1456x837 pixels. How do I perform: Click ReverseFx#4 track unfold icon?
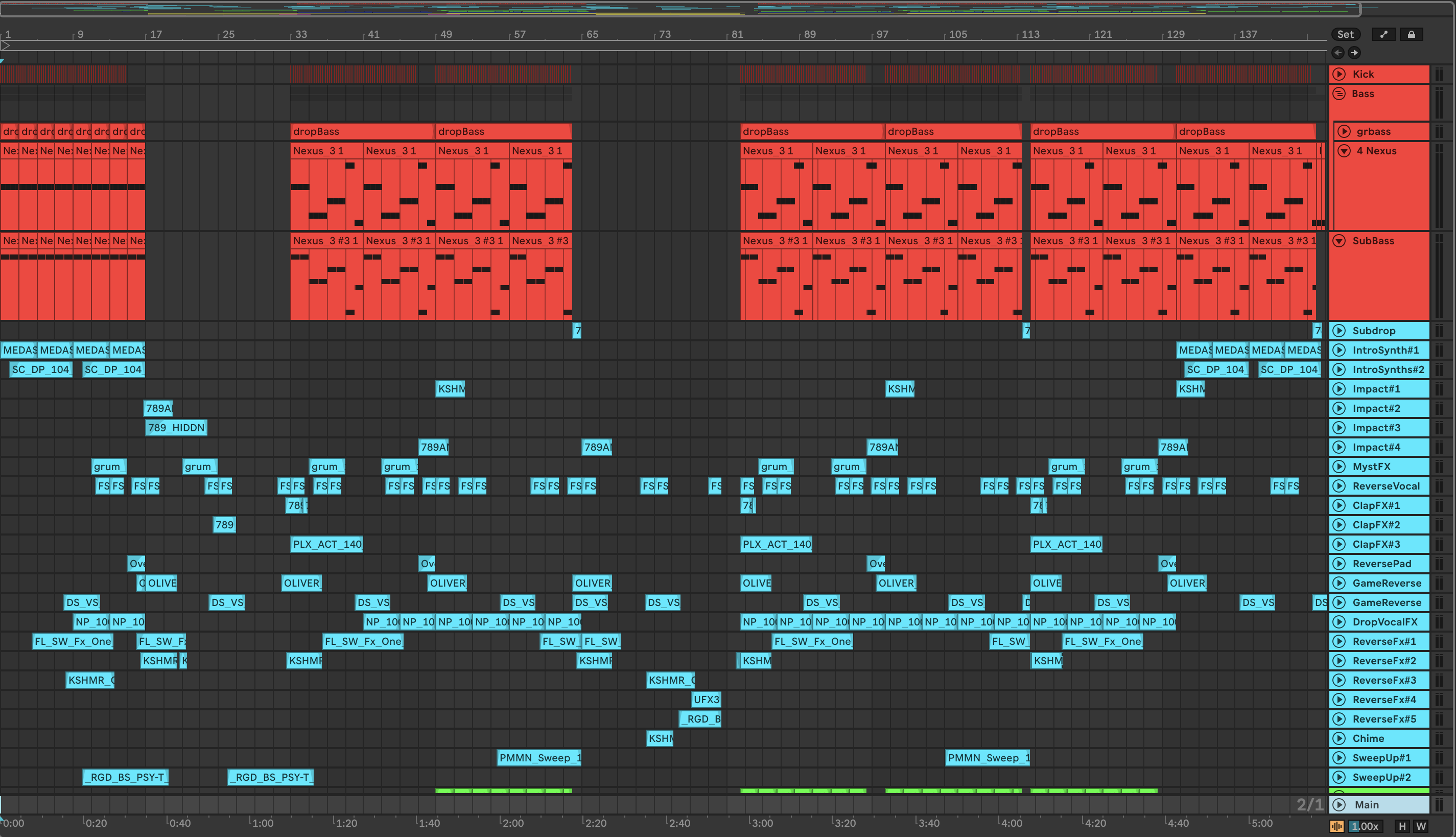1339,700
